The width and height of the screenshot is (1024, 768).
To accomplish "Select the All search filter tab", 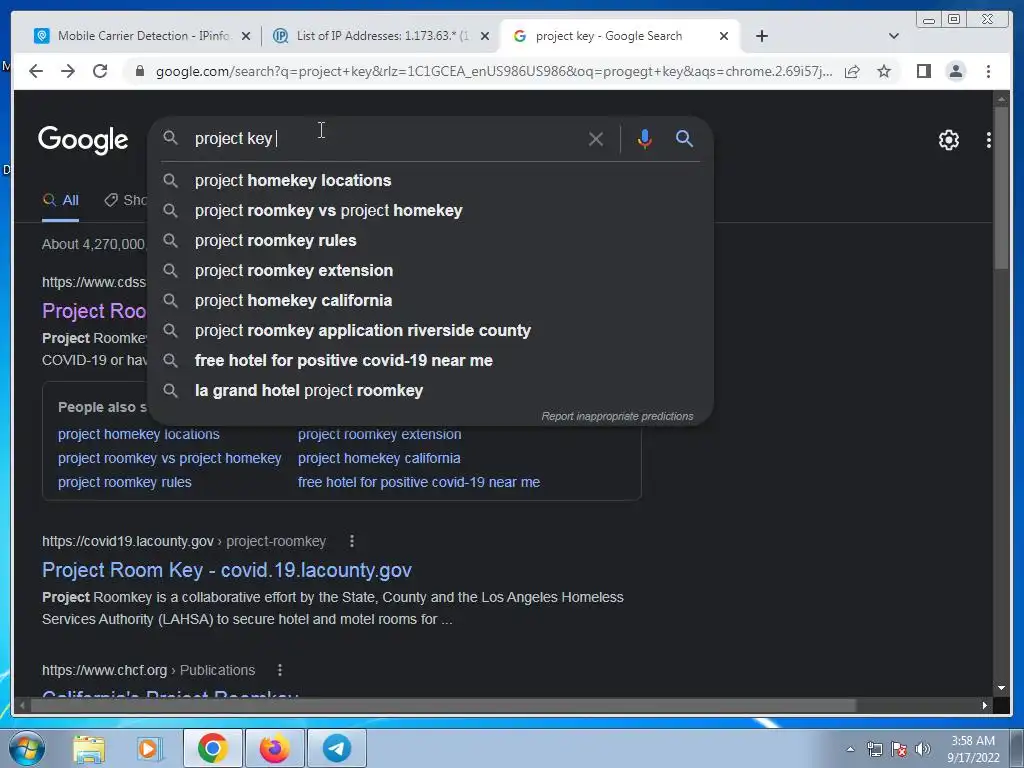I will click(x=61, y=200).
